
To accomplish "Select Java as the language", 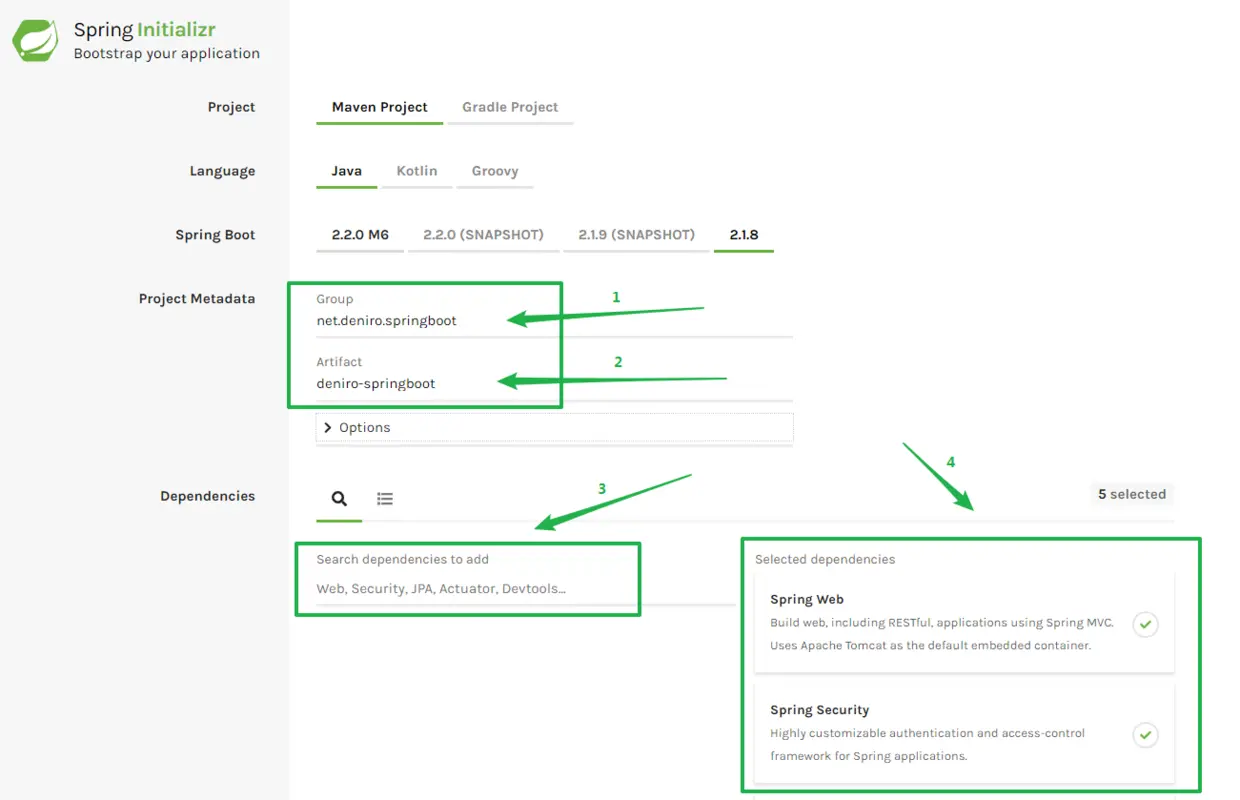I will point(346,171).
